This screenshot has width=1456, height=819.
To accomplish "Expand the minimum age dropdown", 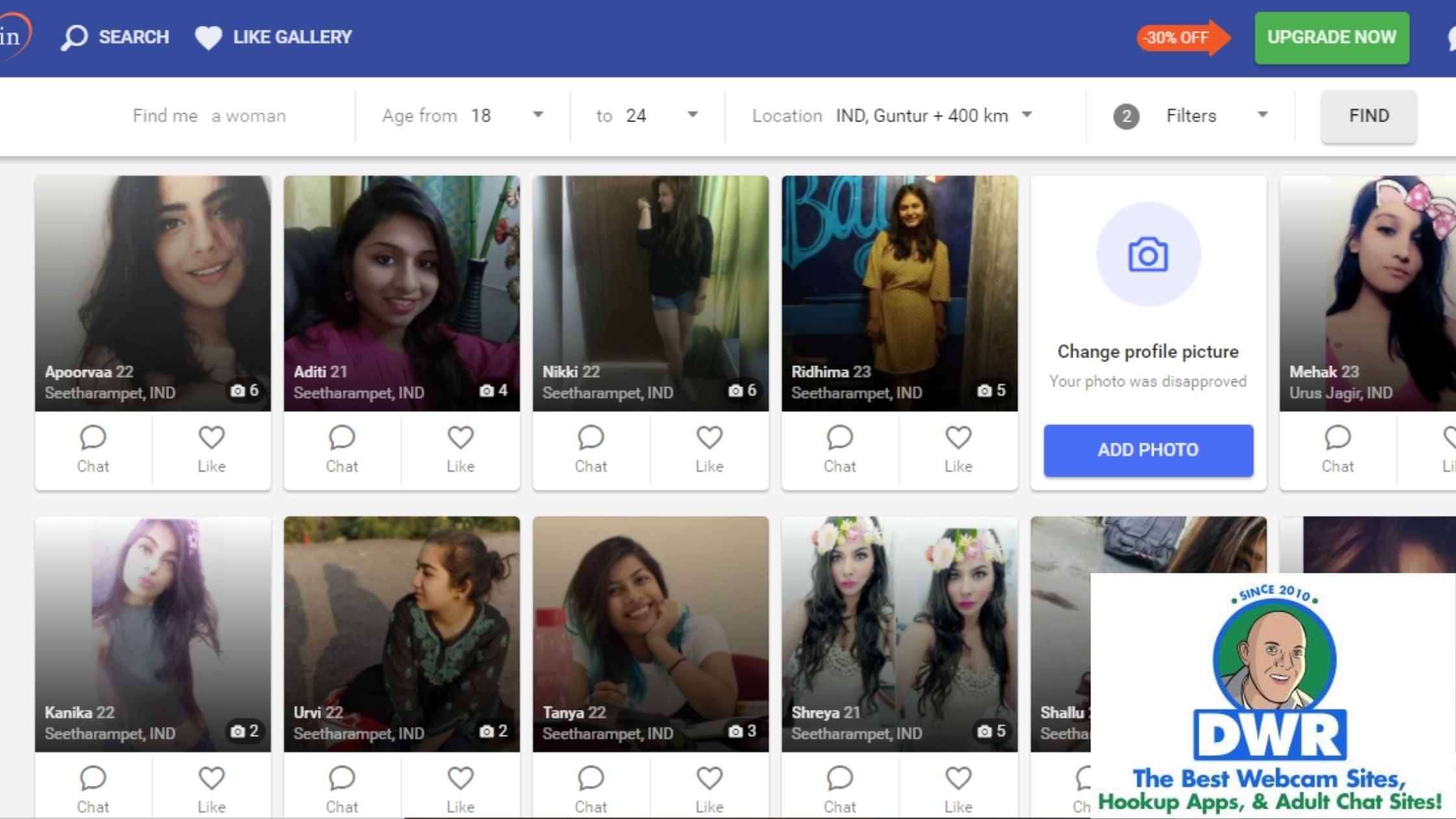I will tap(538, 115).
